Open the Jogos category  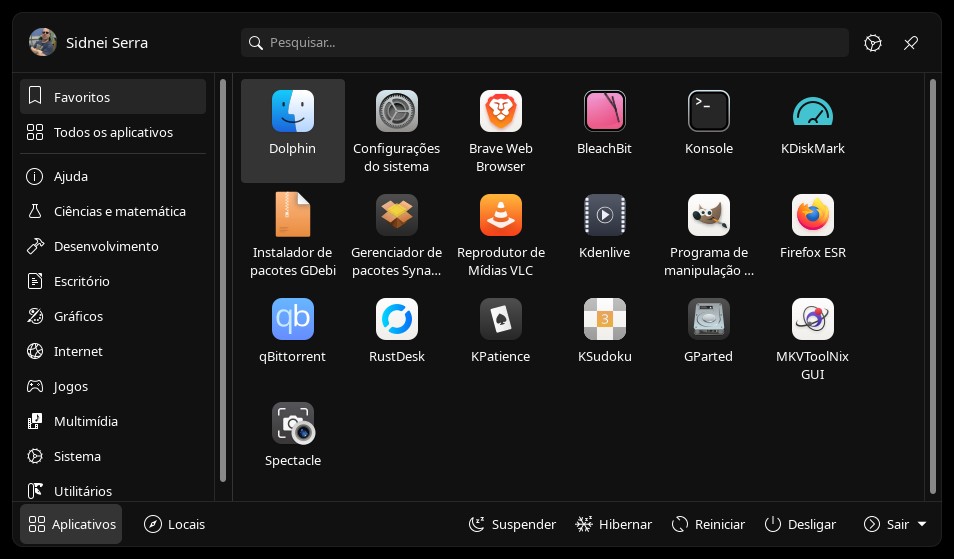[113, 386]
